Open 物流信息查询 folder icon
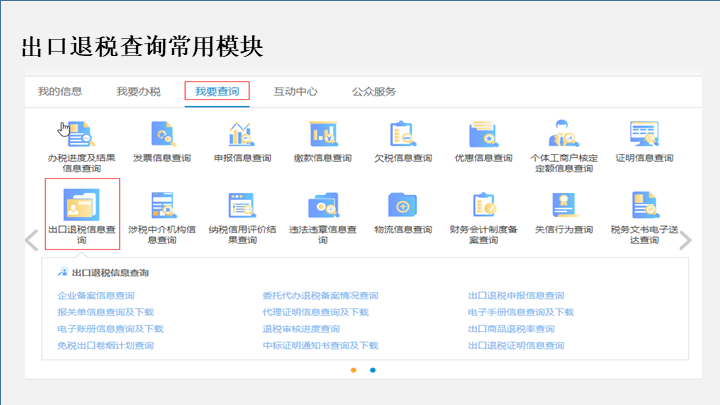720x405 pixels. pyautogui.click(x=403, y=205)
